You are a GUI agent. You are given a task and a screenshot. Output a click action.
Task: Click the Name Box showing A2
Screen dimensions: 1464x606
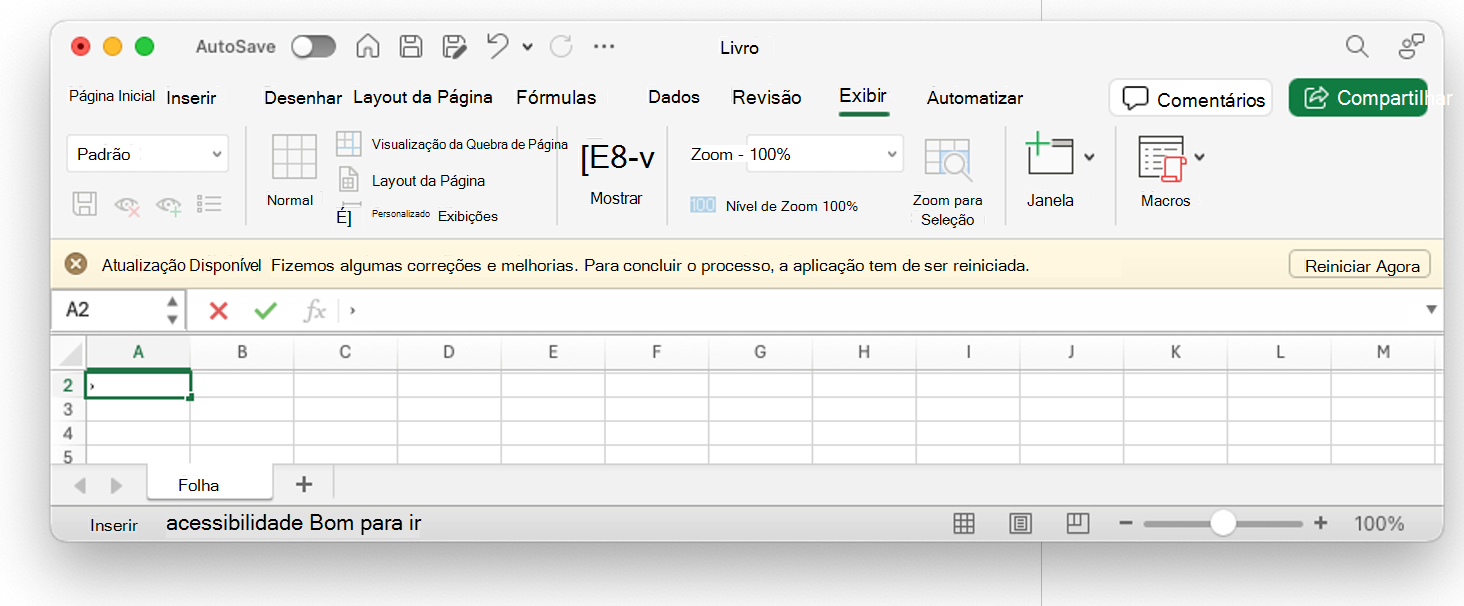coord(106,310)
